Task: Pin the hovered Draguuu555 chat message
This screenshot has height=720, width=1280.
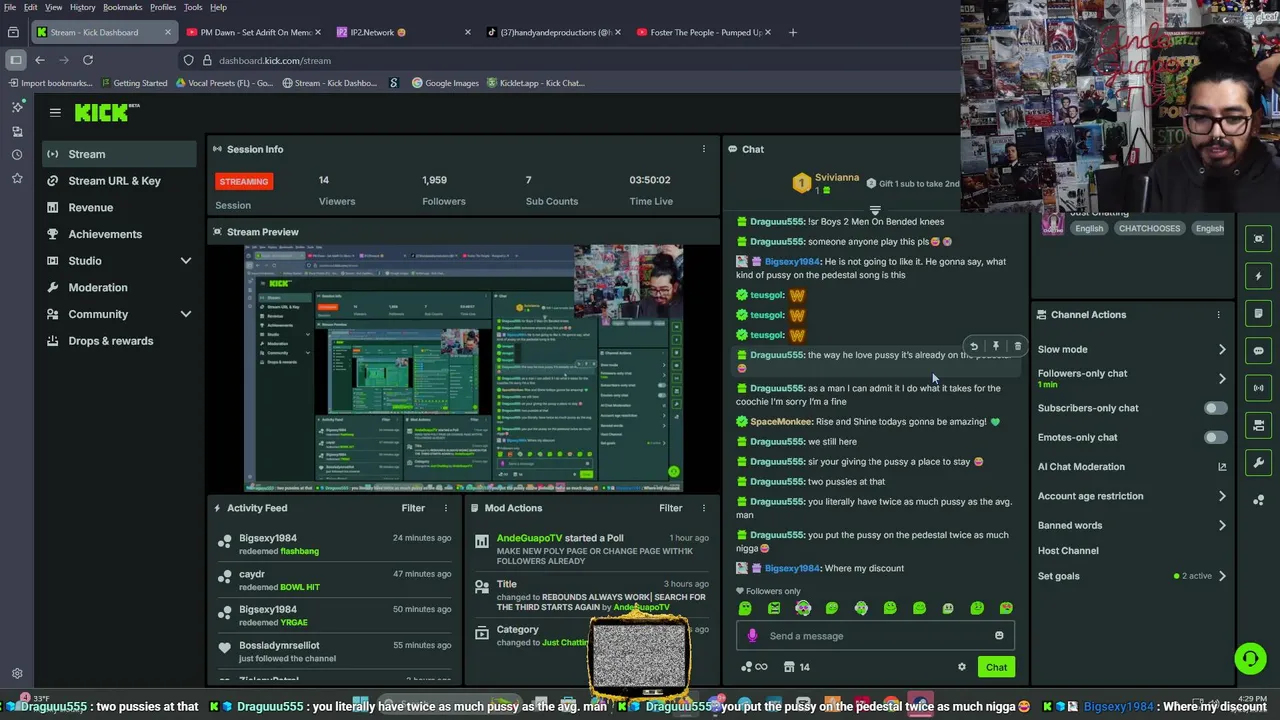Action: point(996,346)
